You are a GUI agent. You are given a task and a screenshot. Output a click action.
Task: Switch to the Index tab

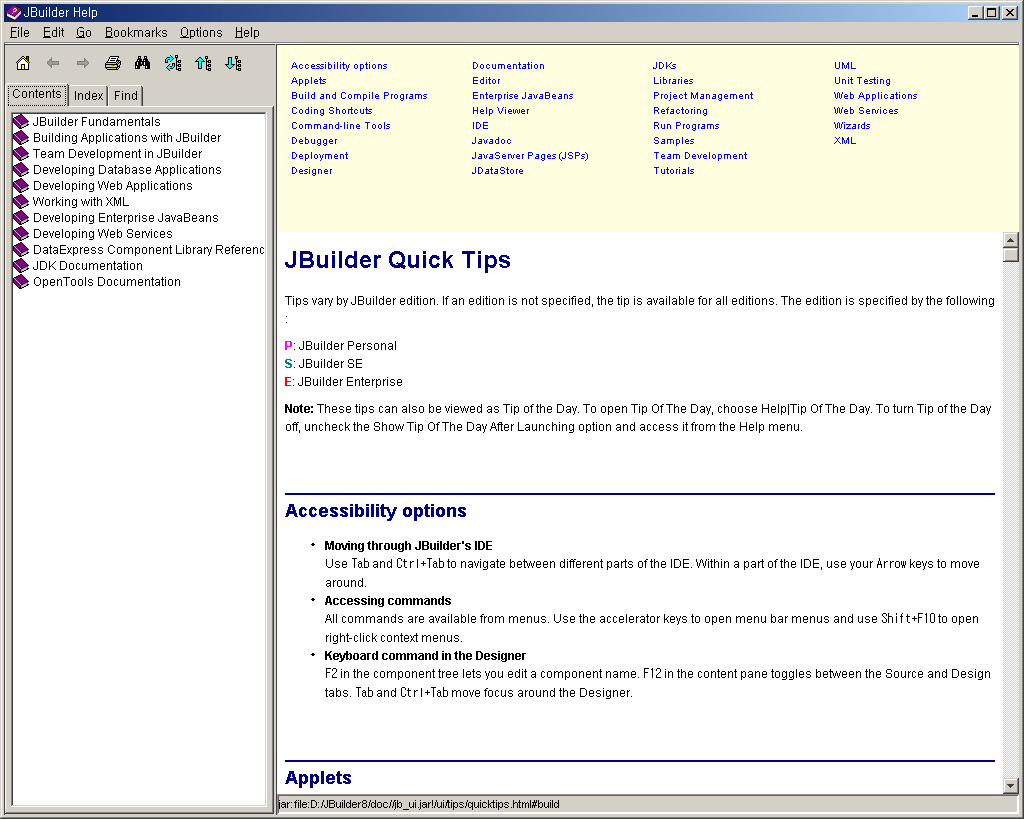[89, 96]
